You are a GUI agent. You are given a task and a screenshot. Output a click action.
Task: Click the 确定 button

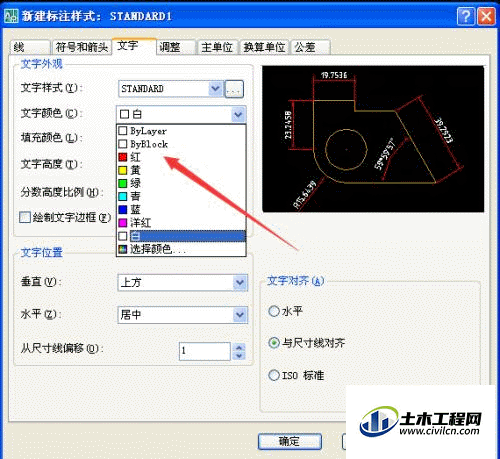pyautogui.click(x=290, y=441)
